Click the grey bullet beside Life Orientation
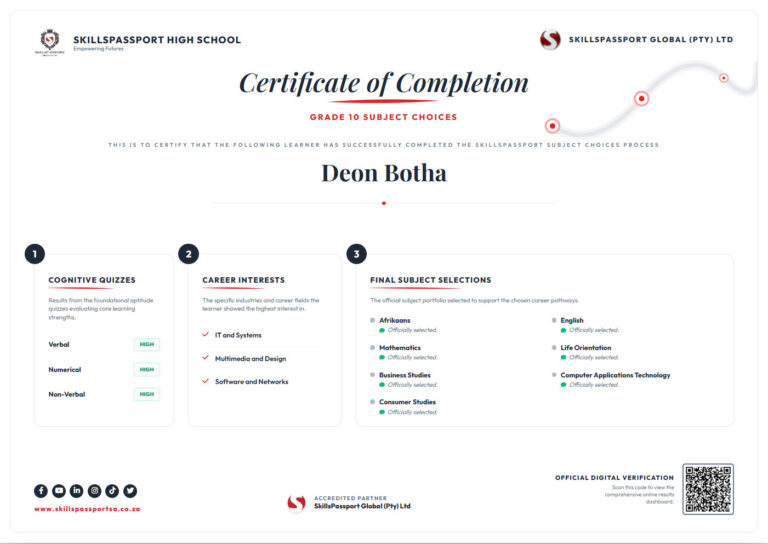Screen dimensions: 768x544 [x=554, y=348]
